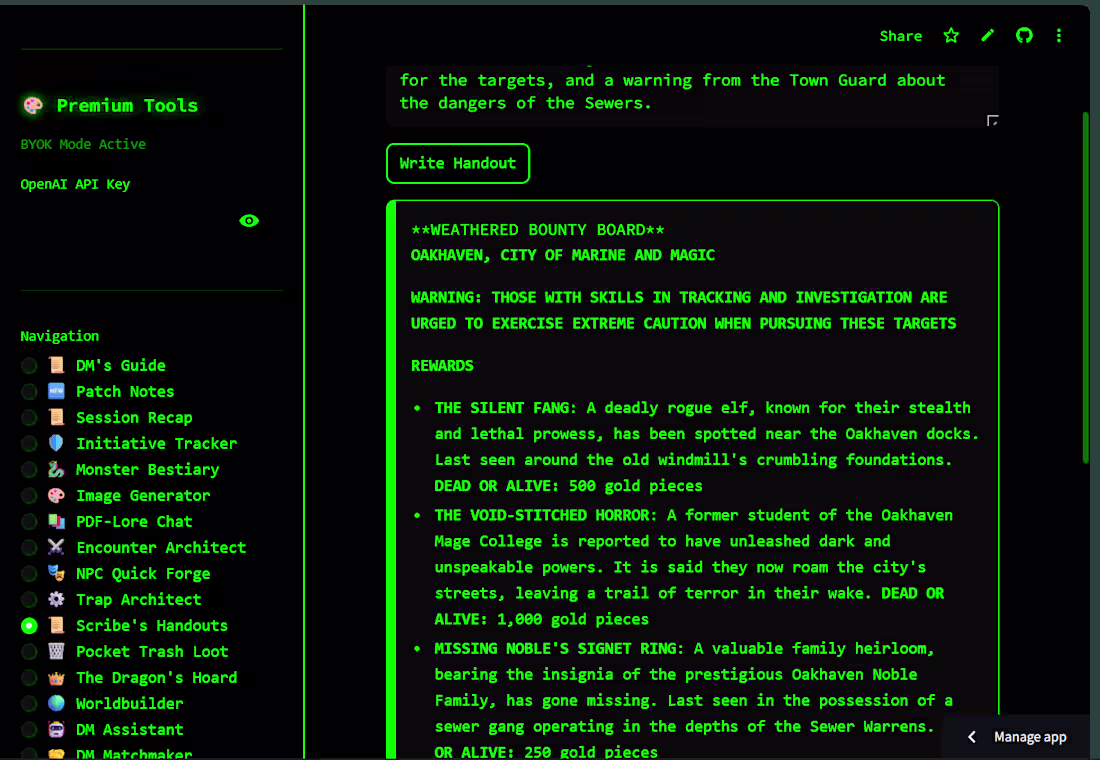
Task: Click the Image Generator palette icon
Action: (57, 495)
